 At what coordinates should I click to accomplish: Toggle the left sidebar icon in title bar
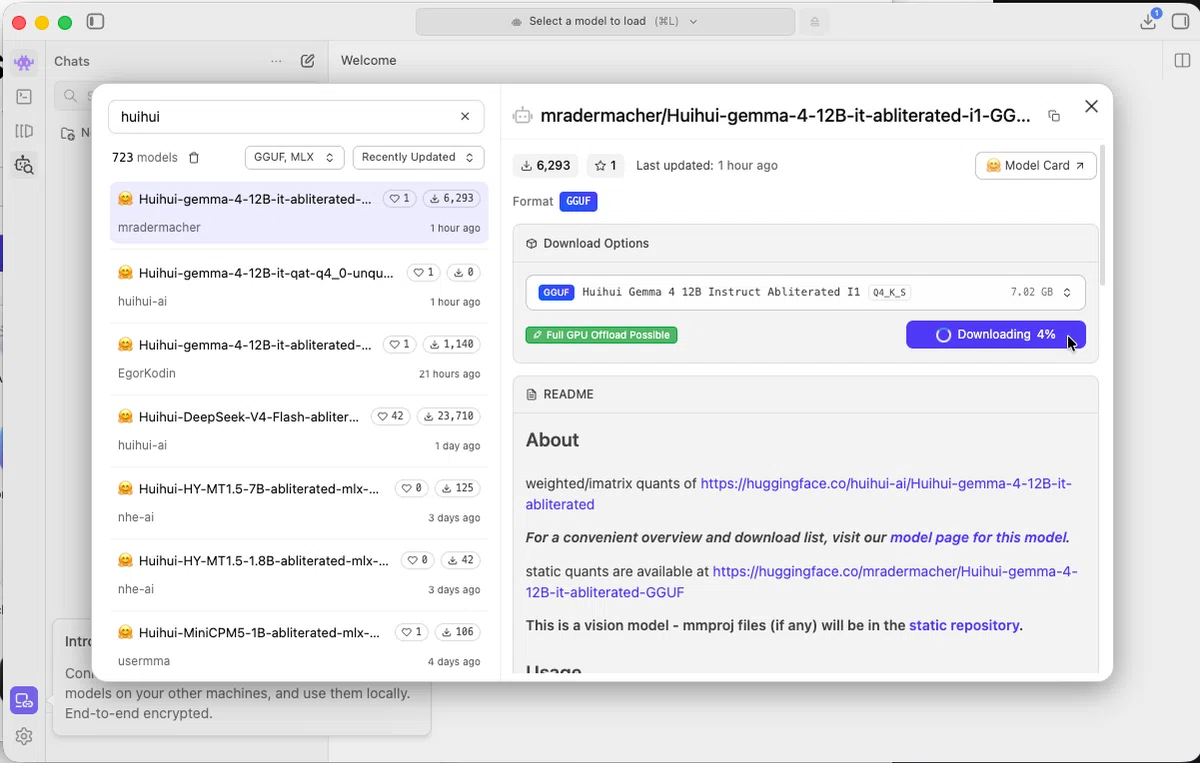[95, 21]
